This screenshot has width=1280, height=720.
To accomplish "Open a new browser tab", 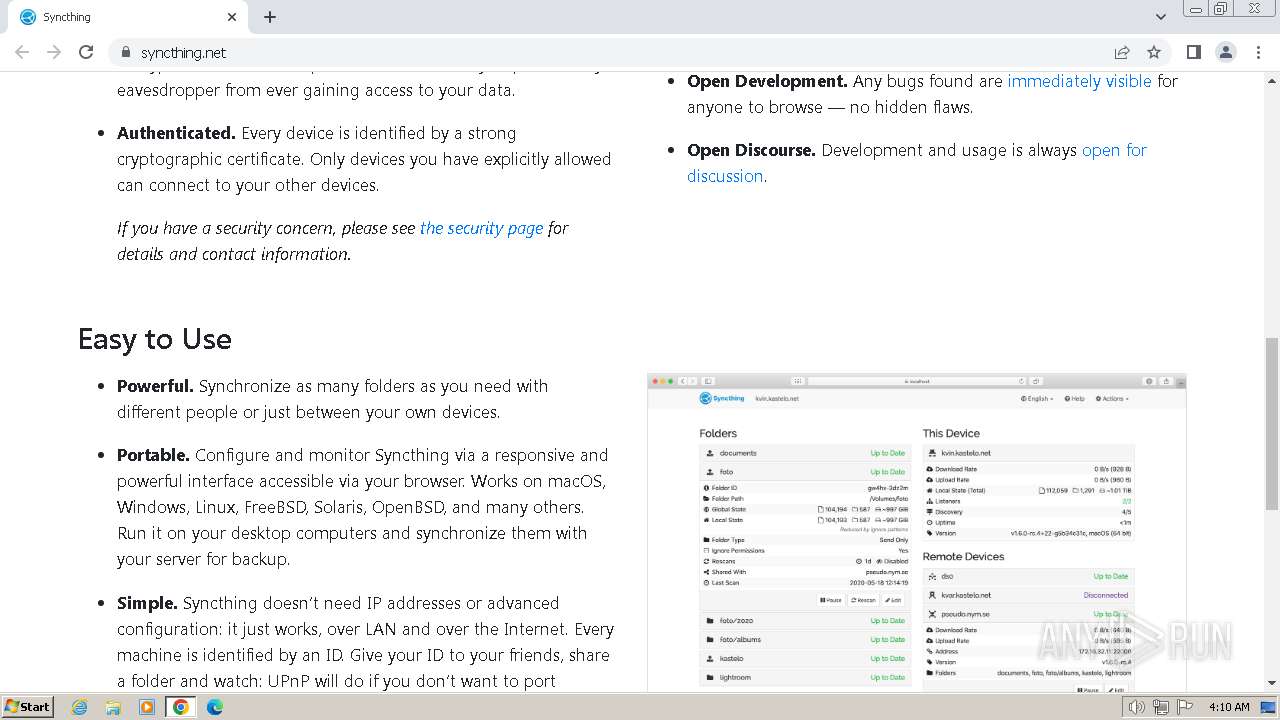I will pos(270,17).
